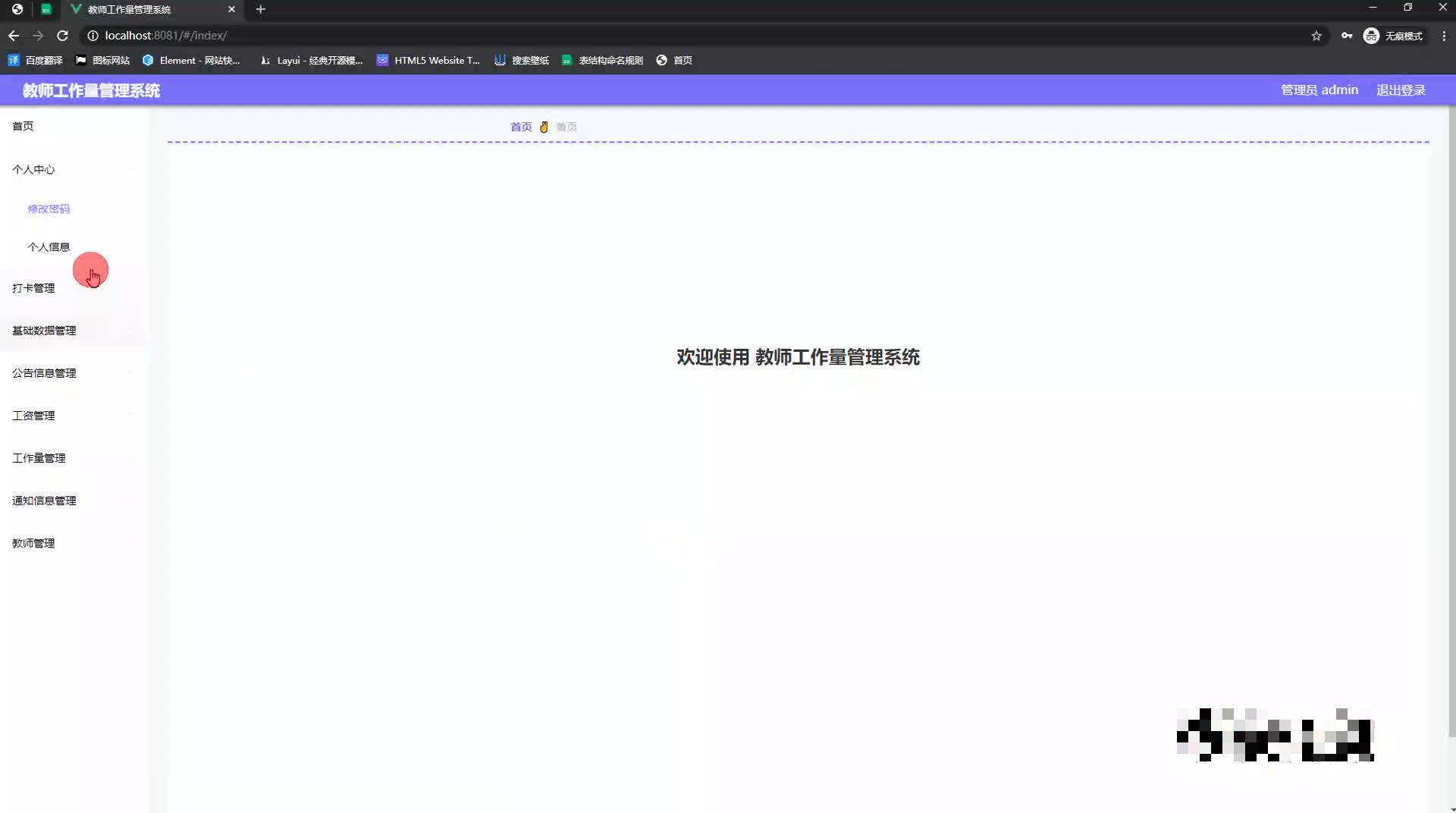The height and width of the screenshot is (813, 1456).
Task: Open 修改密码 submenu item
Action: click(74, 209)
